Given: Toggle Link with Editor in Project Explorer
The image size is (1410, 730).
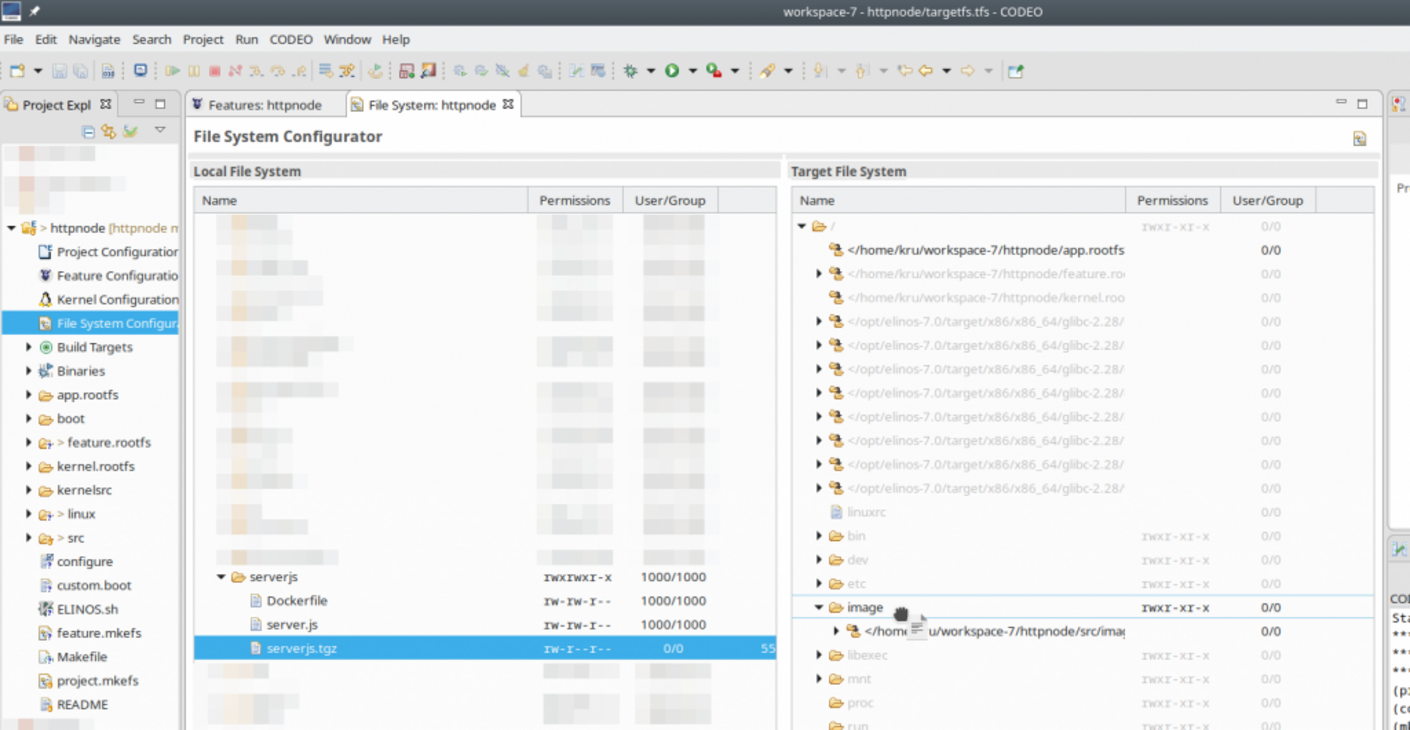Looking at the screenshot, I should click(x=107, y=129).
